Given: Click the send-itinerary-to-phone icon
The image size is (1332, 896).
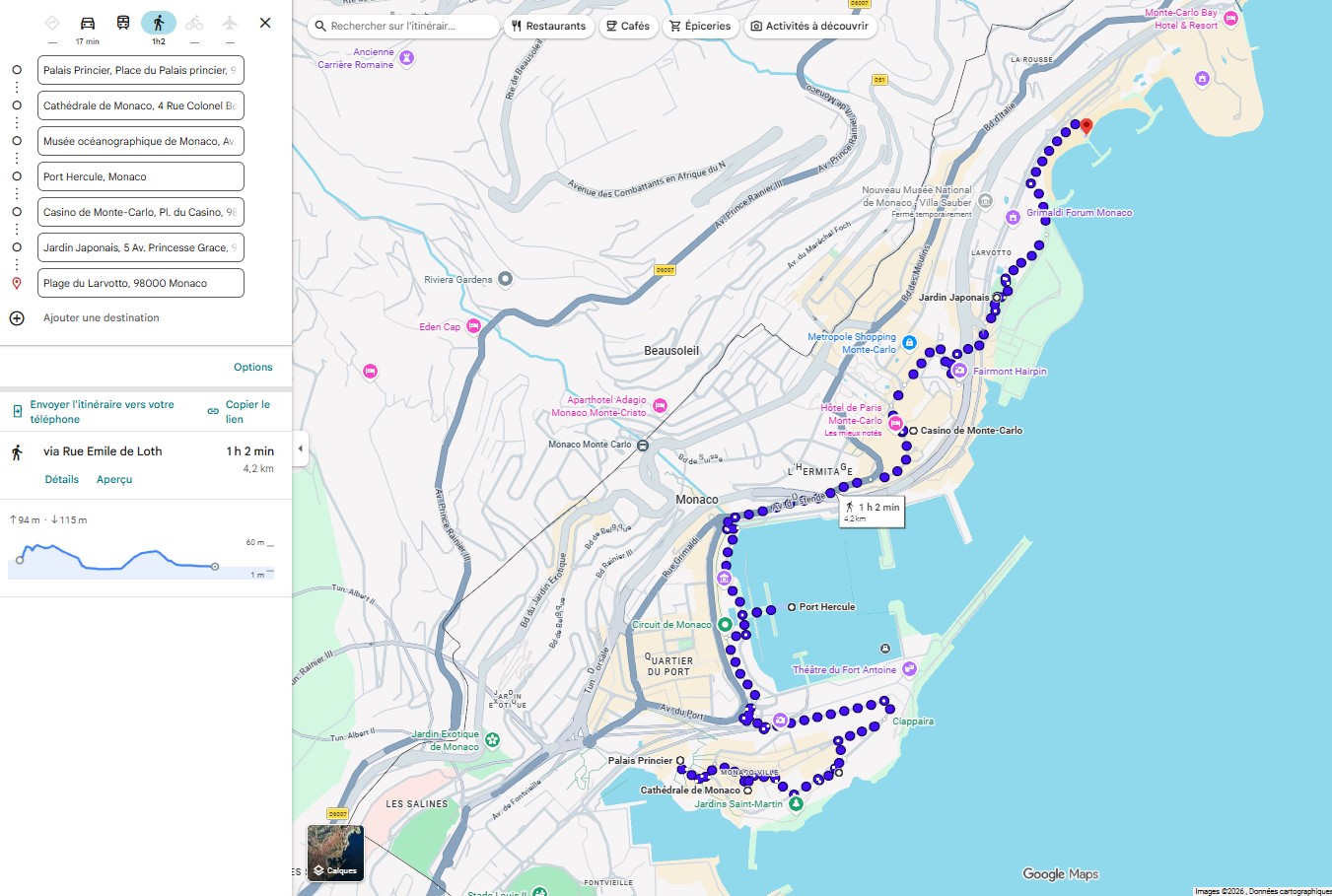Looking at the screenshot, I should (x=17, y=411).
